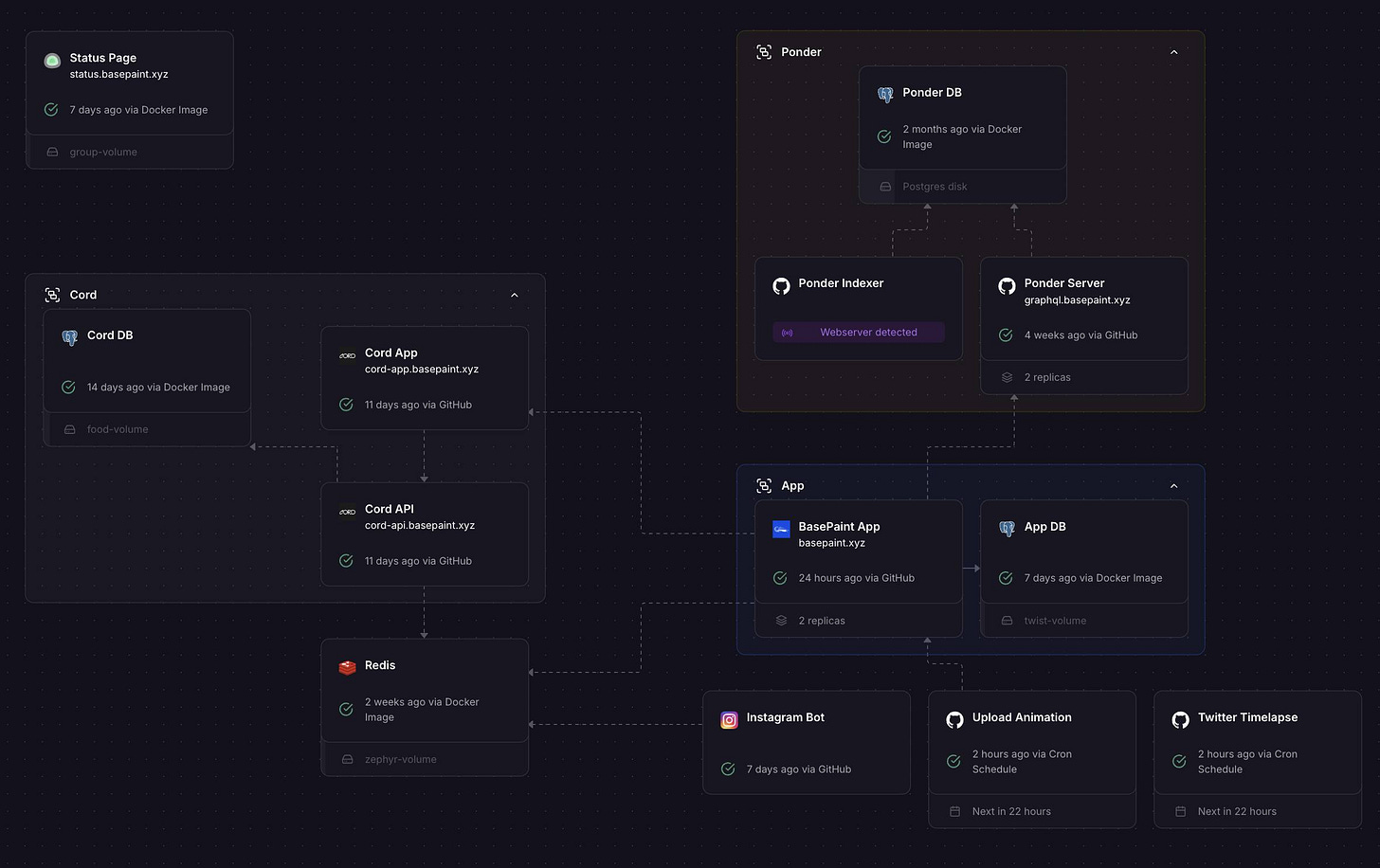Screen dimensions: 1380x868
Task: Click the App DB title text
Action: tap(1045, 527)
